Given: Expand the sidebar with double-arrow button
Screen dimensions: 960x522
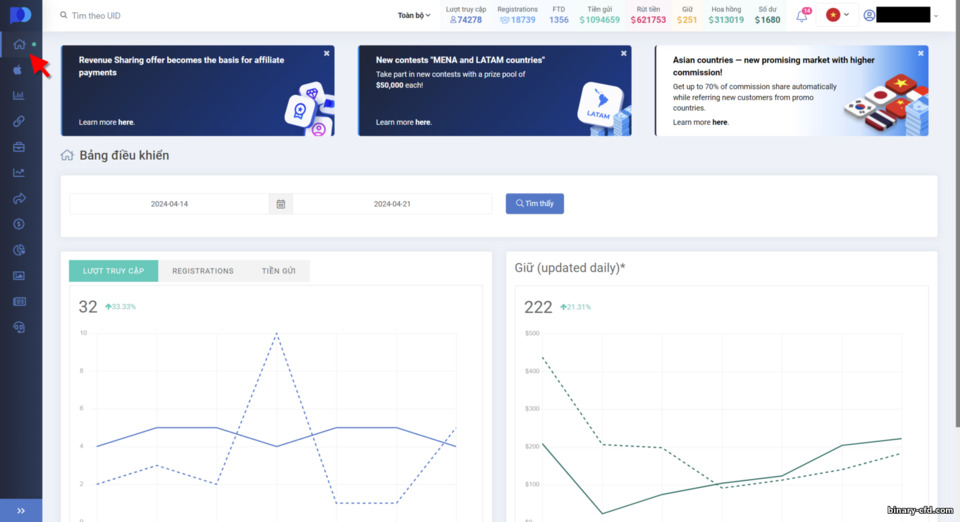Looking at the screenshot, I should point(21,510).
